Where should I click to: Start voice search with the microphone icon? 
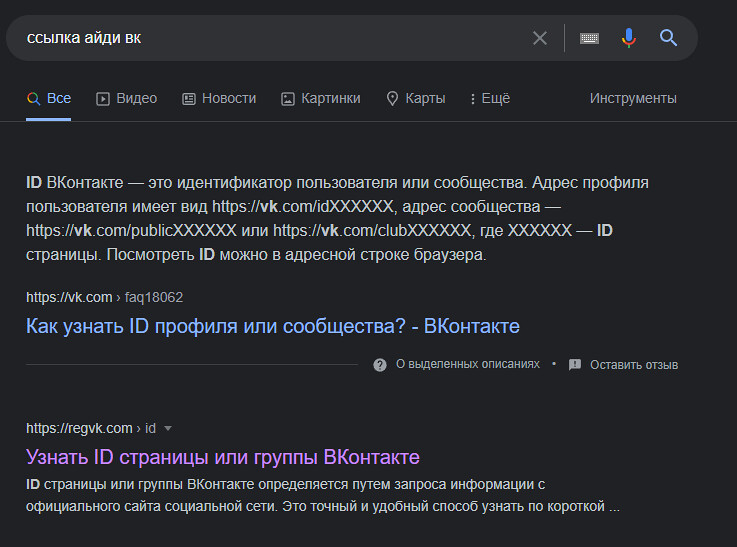pos(628,38)
